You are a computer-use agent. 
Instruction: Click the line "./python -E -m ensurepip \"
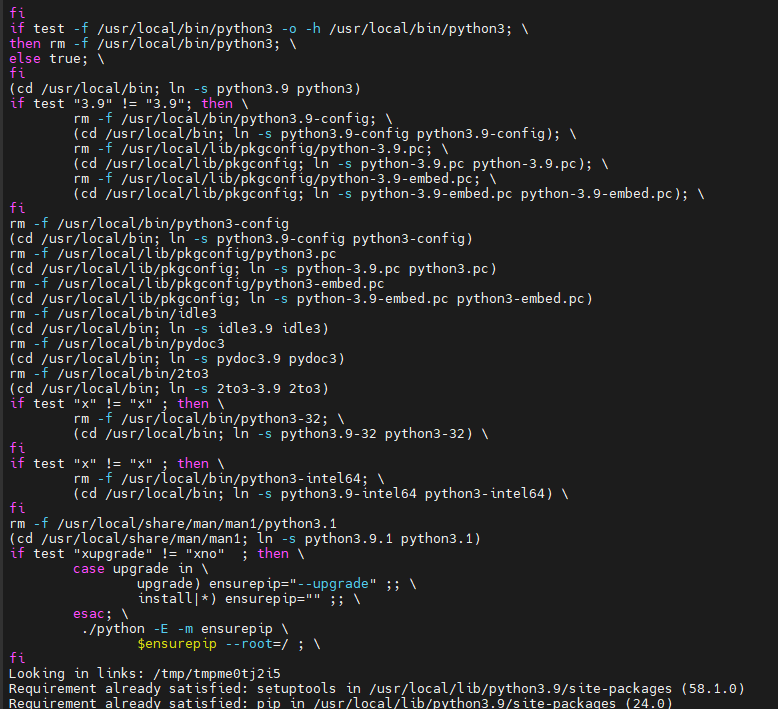tap(185, 629)
